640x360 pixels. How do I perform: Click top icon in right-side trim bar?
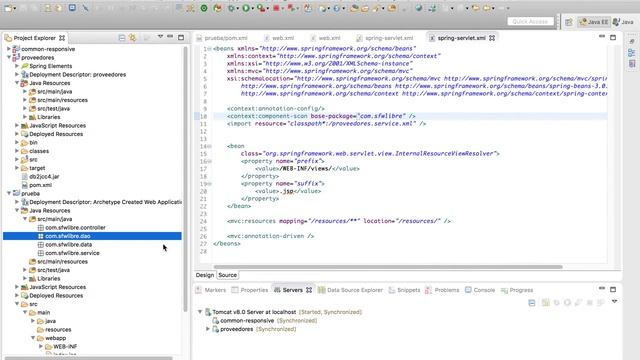pyautogui.click(x=632, y=41)
